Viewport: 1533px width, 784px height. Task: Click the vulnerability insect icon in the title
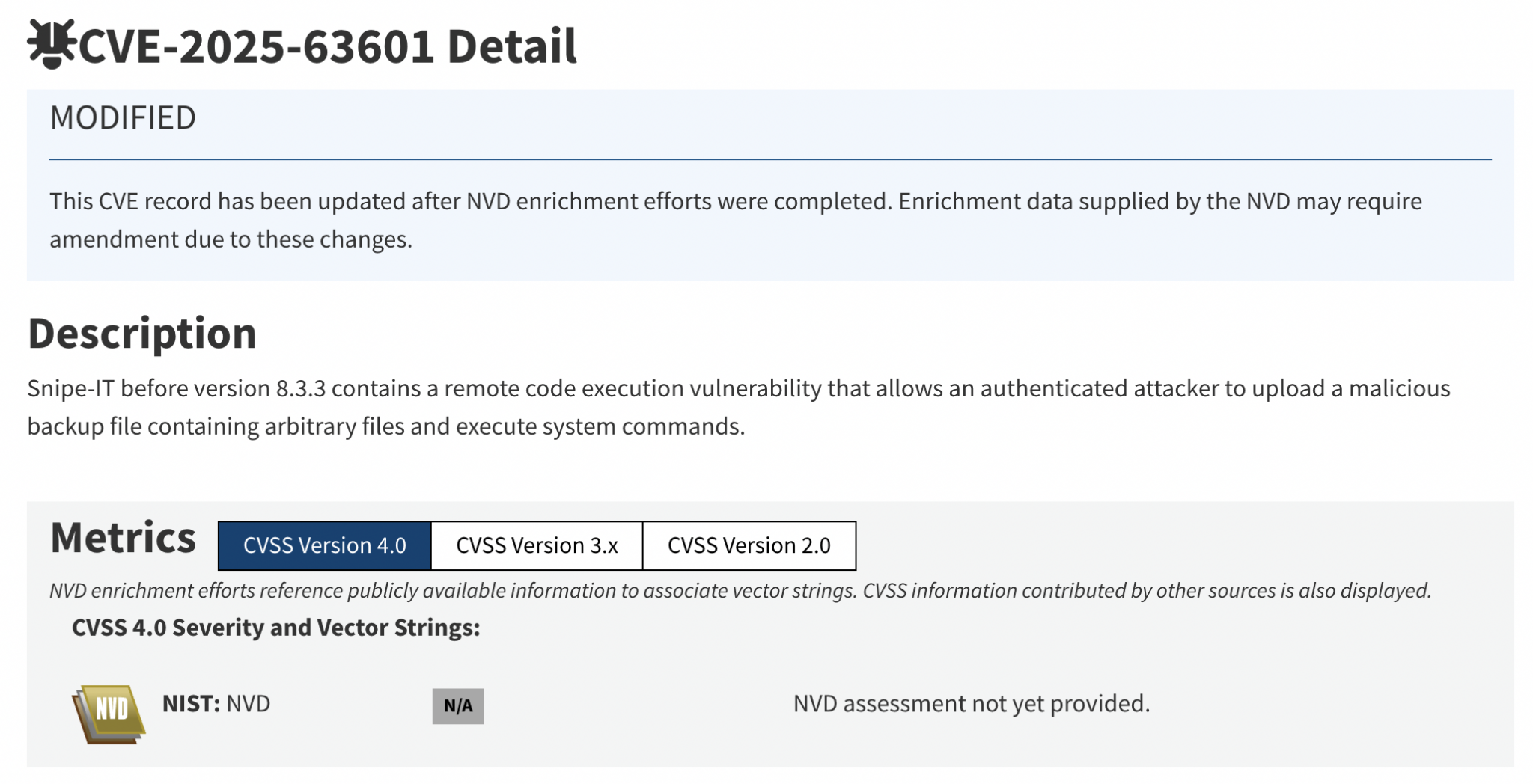(50, 46)
